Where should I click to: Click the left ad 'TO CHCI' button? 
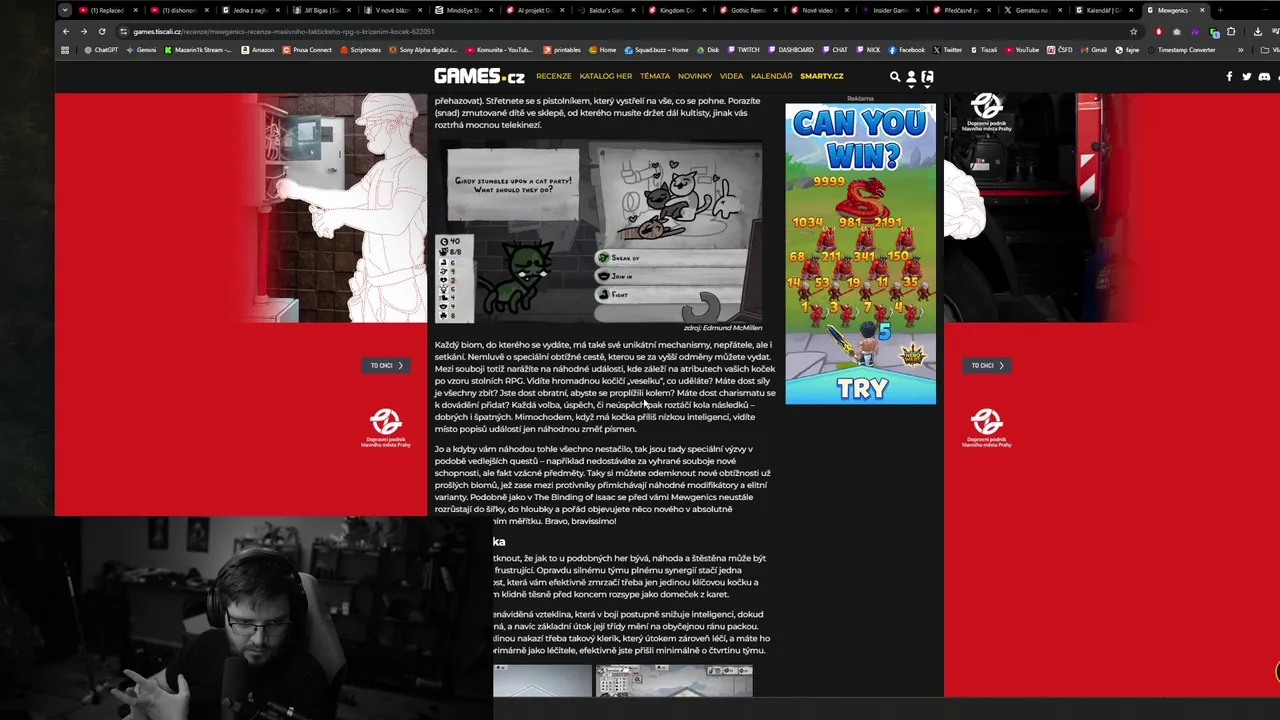(x=386, y=365)
